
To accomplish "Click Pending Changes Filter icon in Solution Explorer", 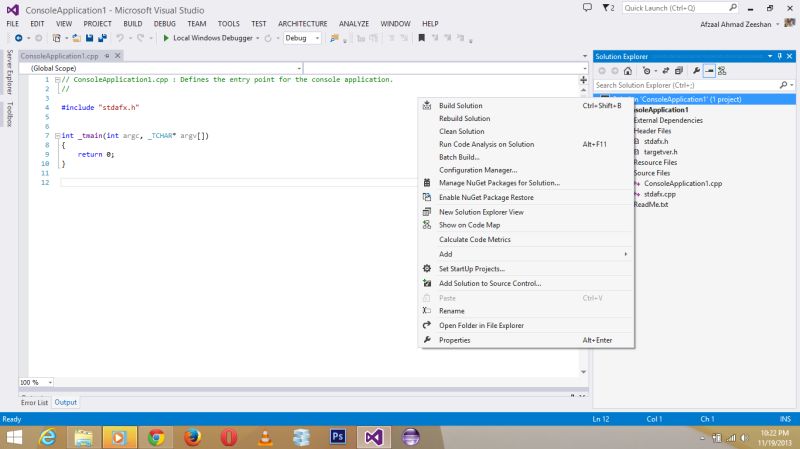I will coord(646,71).
